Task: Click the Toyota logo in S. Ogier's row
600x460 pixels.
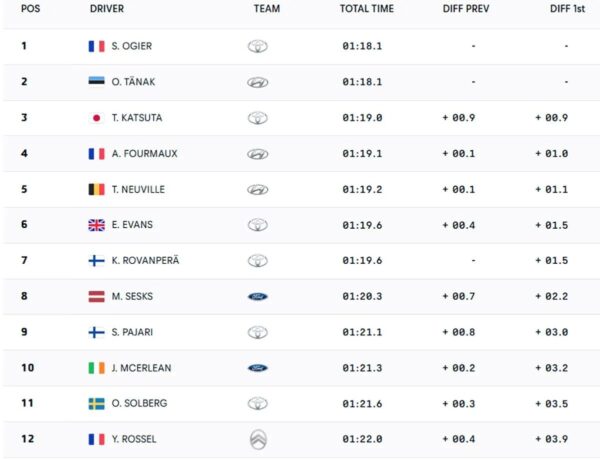Action: click(258, 46)
